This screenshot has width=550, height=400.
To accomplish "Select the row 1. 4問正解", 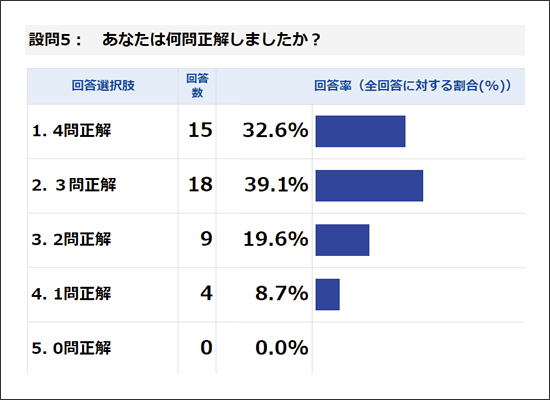I will (276, 131).
